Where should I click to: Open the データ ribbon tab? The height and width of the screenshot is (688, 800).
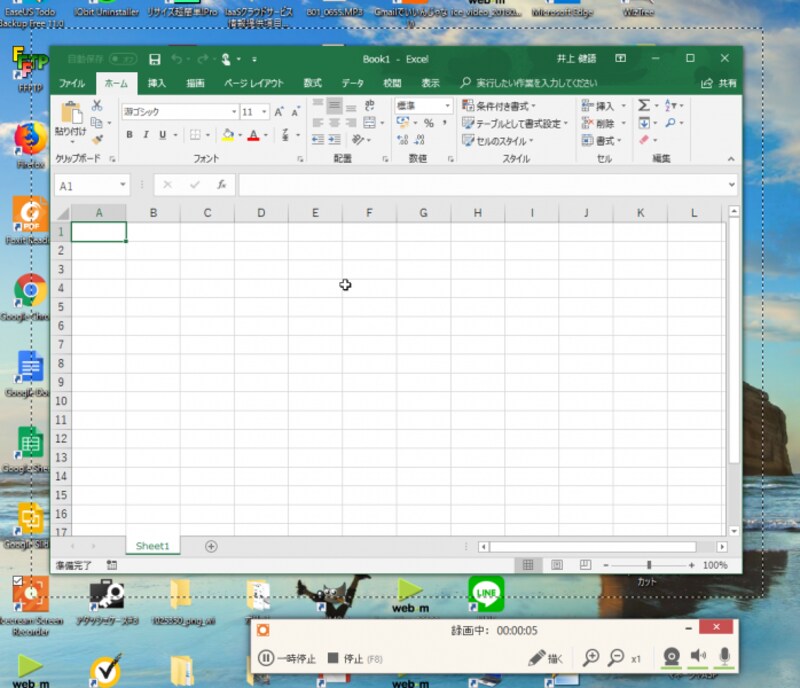point(353,83)
